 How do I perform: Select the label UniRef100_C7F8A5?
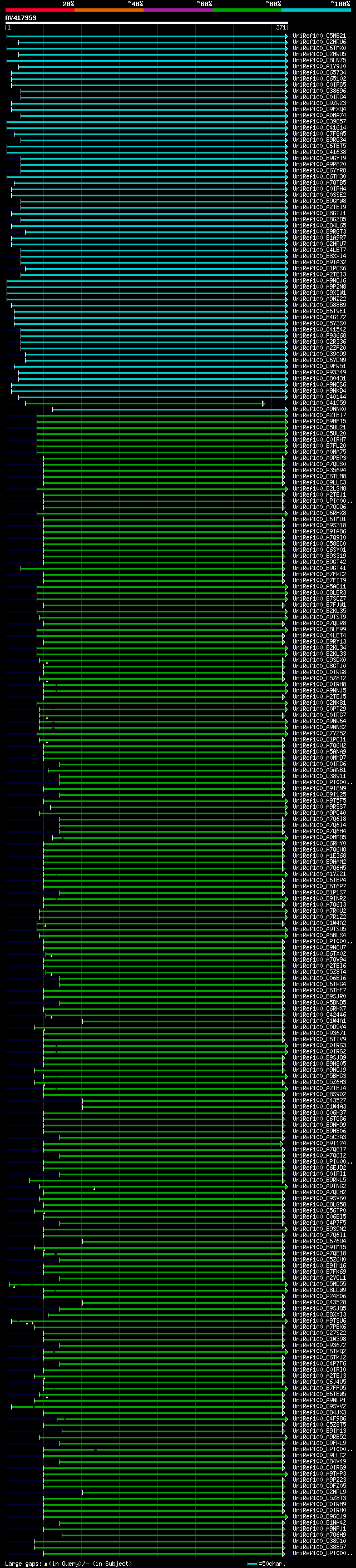pyautogui.click(x=319, y=133)
